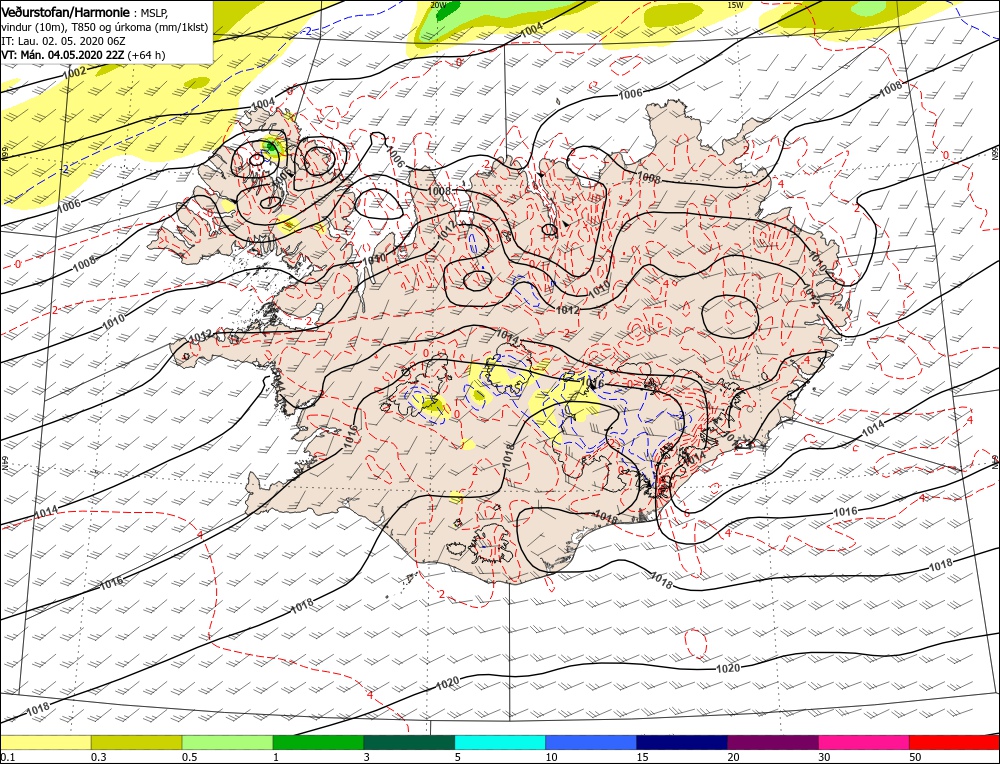Image resolution: width=1000 pixels, height=764 pixels.
Task: Click the legend scale value '0.1'
Action: point(6,757)
